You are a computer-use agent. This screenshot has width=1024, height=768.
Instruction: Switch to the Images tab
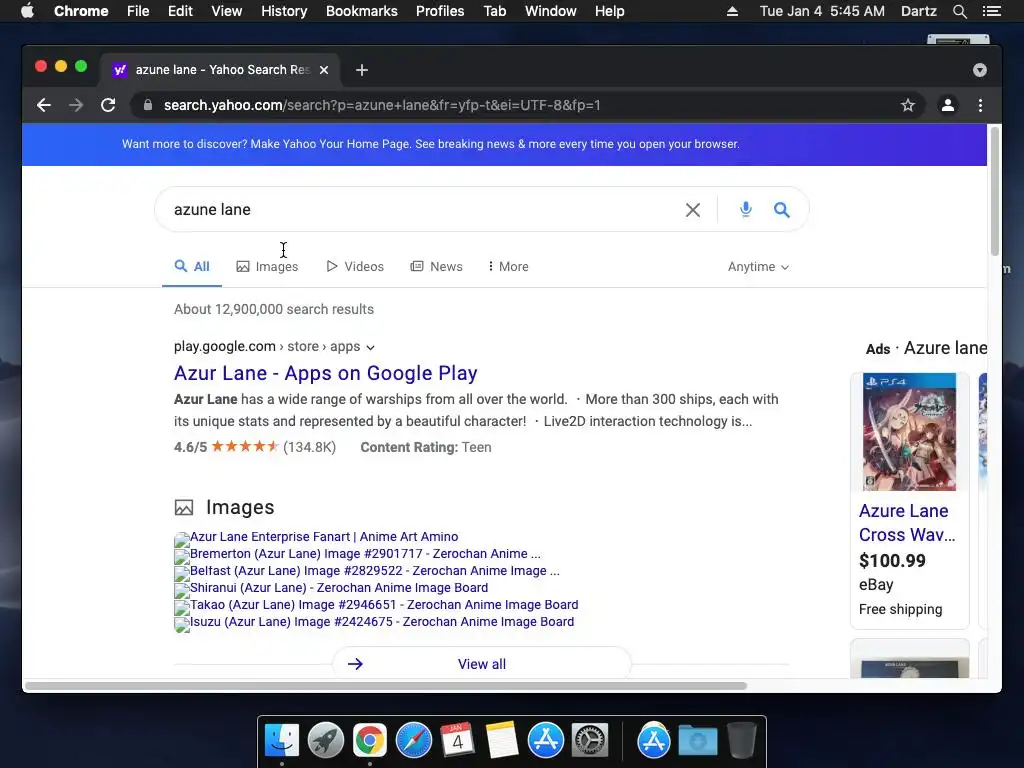coord(267,266)
